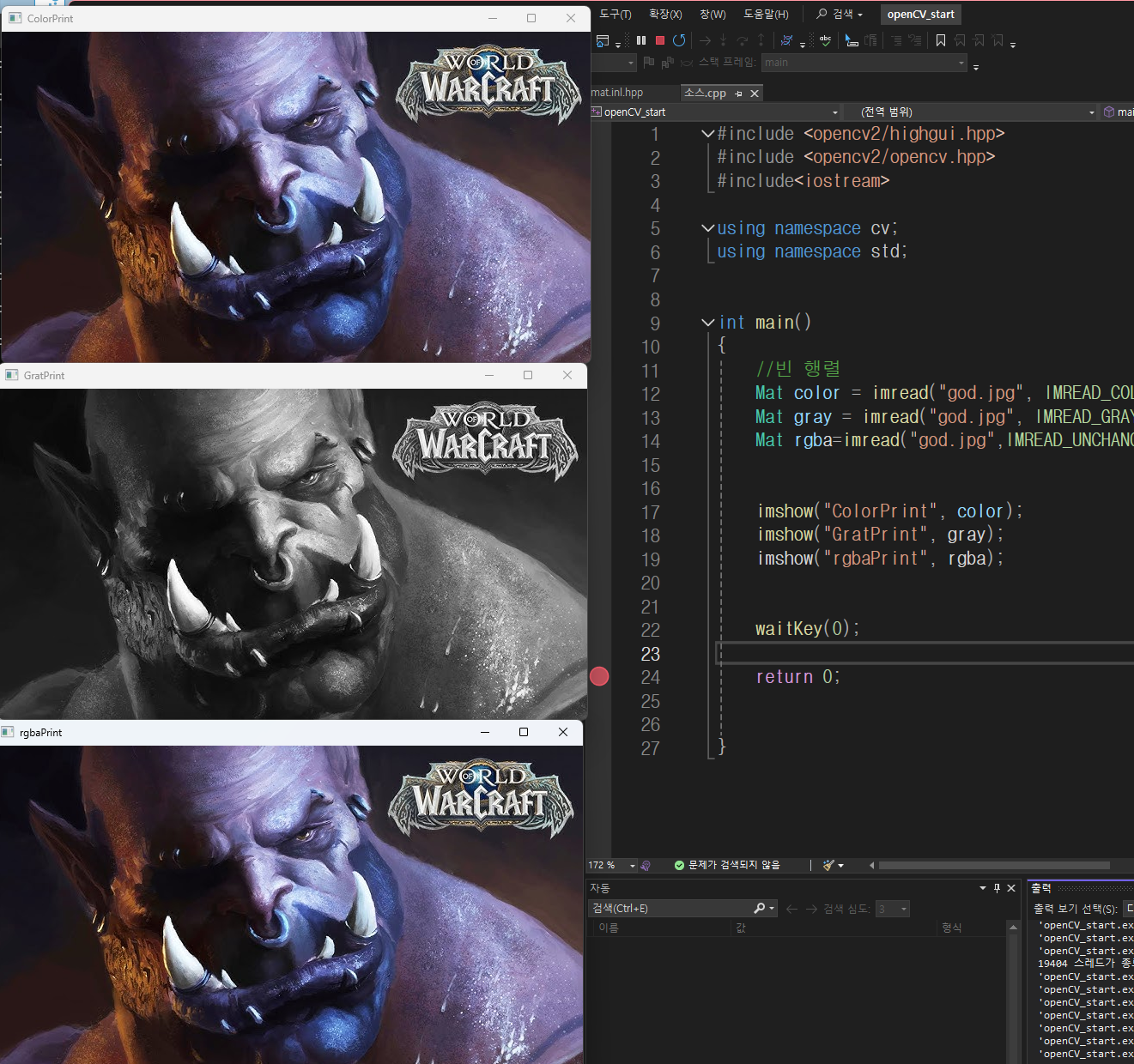Open the 창(W) menu
Image resolution: width=1134 pixels, height=1064 pixels.
713,14
